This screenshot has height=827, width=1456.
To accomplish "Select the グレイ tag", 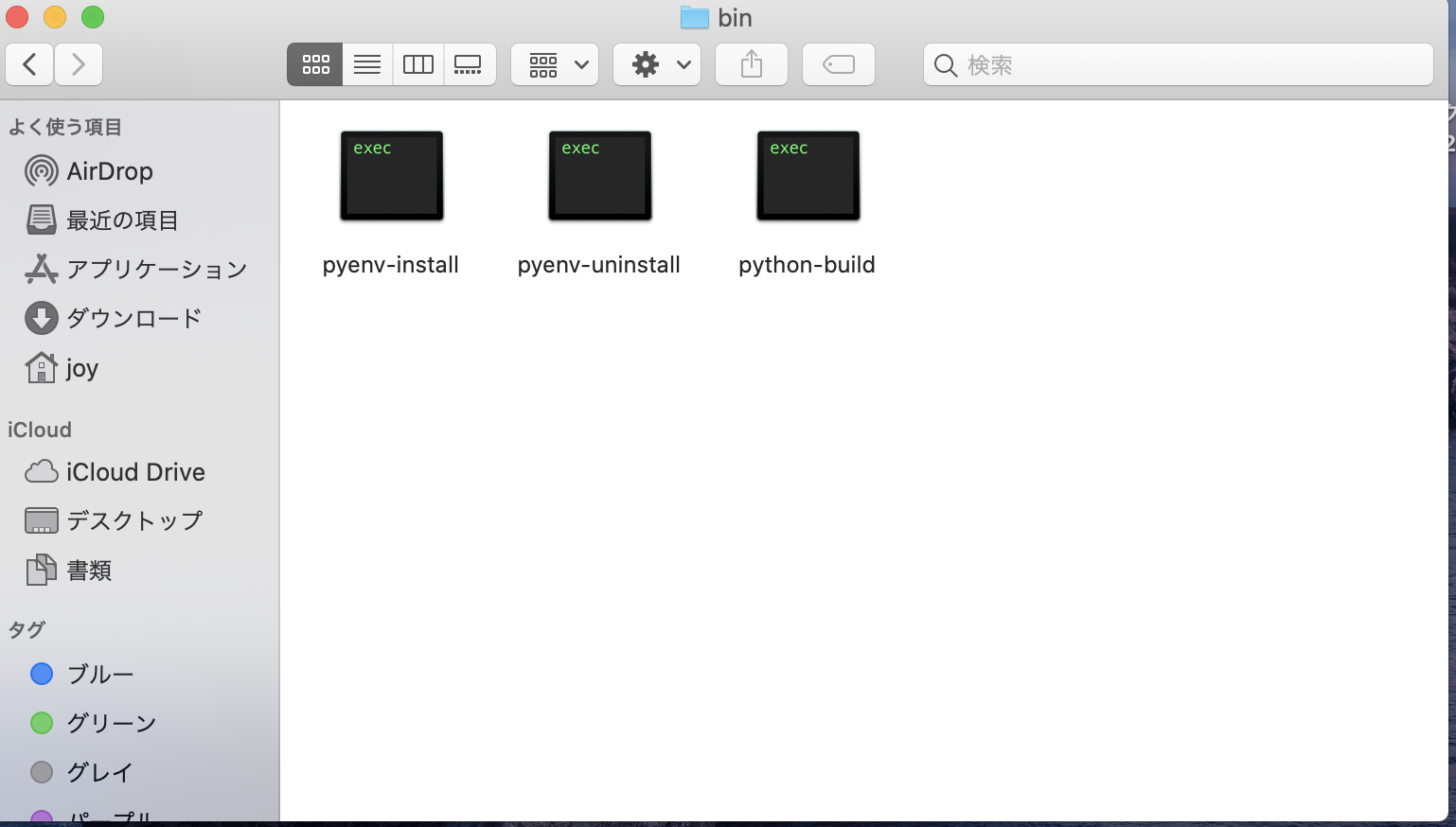I will pos(140,772).
